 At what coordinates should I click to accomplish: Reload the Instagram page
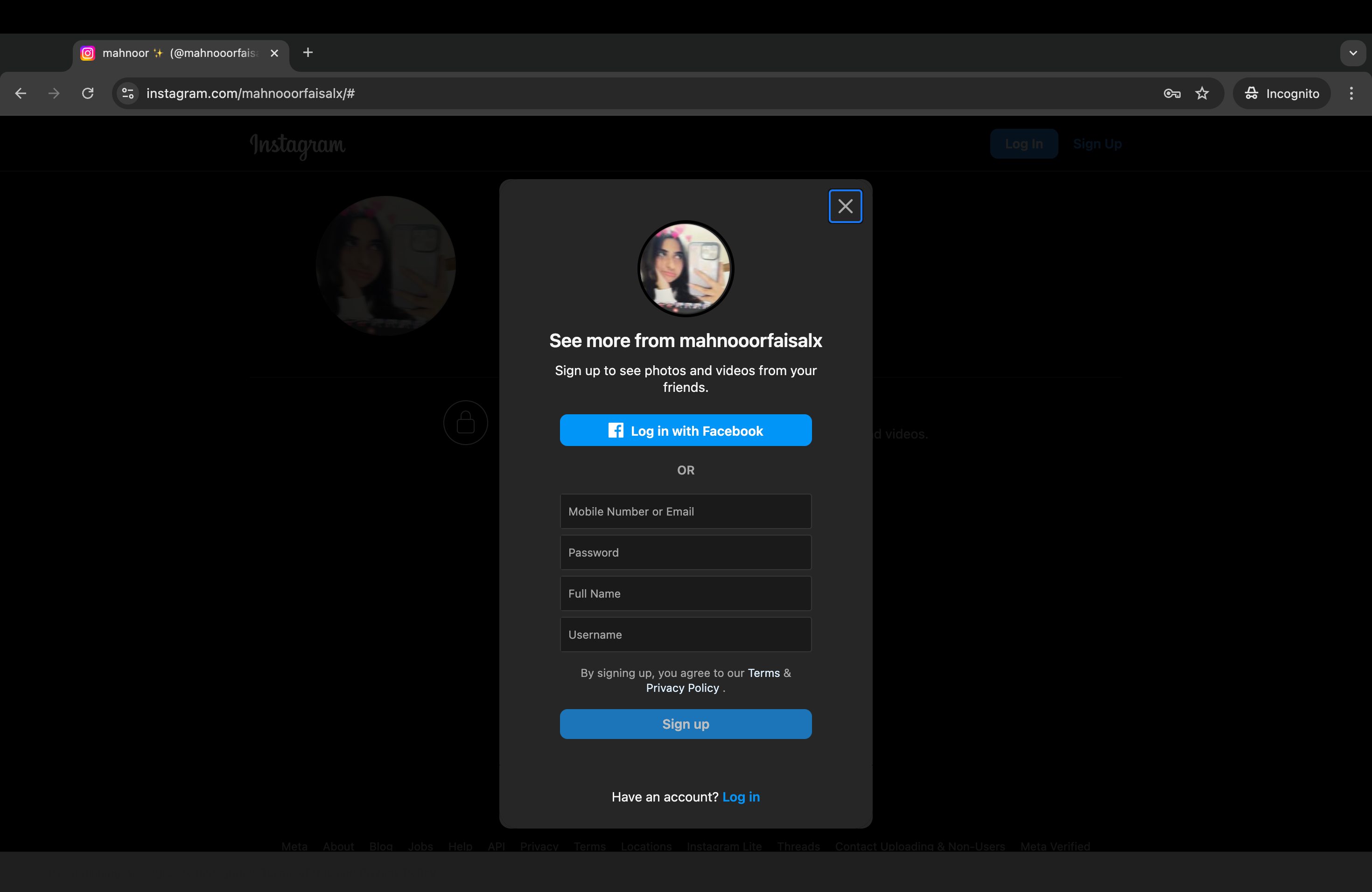pos(88,93)
